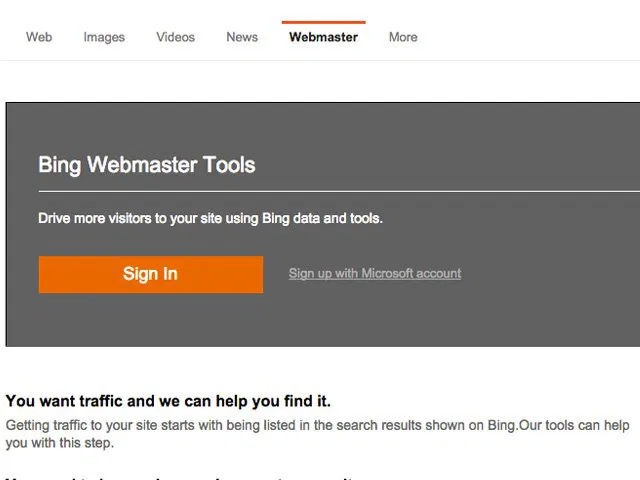Go to the Videos tab
The width and height of the screenshot is (640, 480).
175,37
